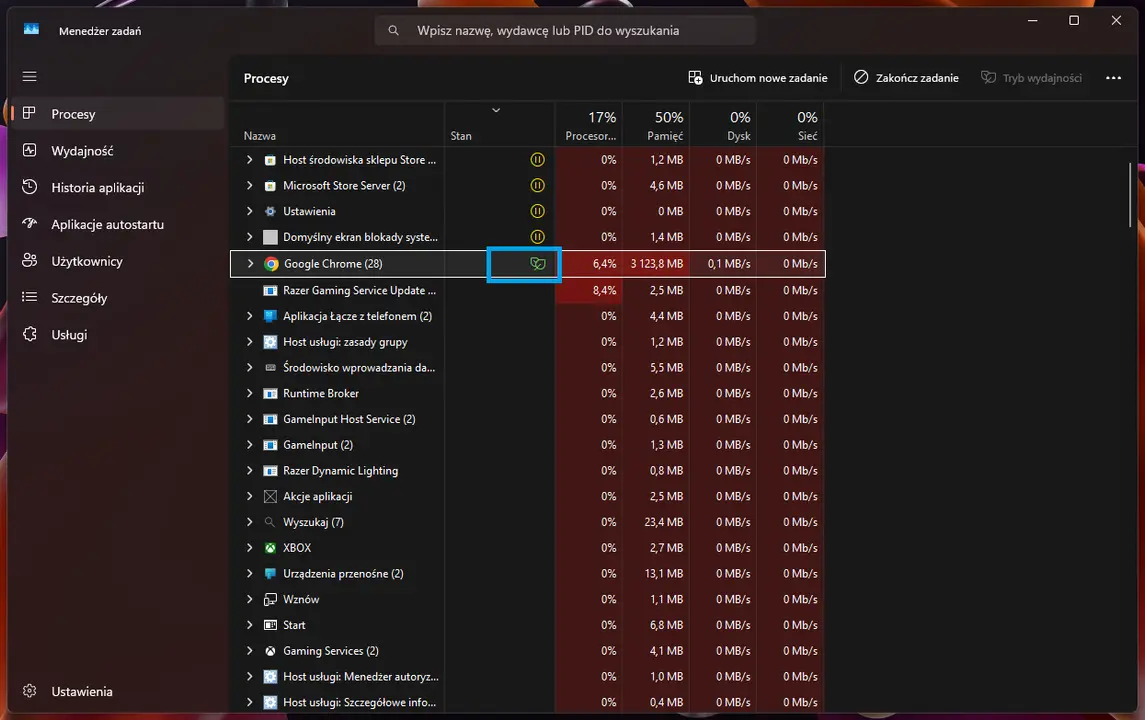Click the Wyszukaj magnifier icon
This screenshot has width=1145, height=720.
[x=270, y=522]
